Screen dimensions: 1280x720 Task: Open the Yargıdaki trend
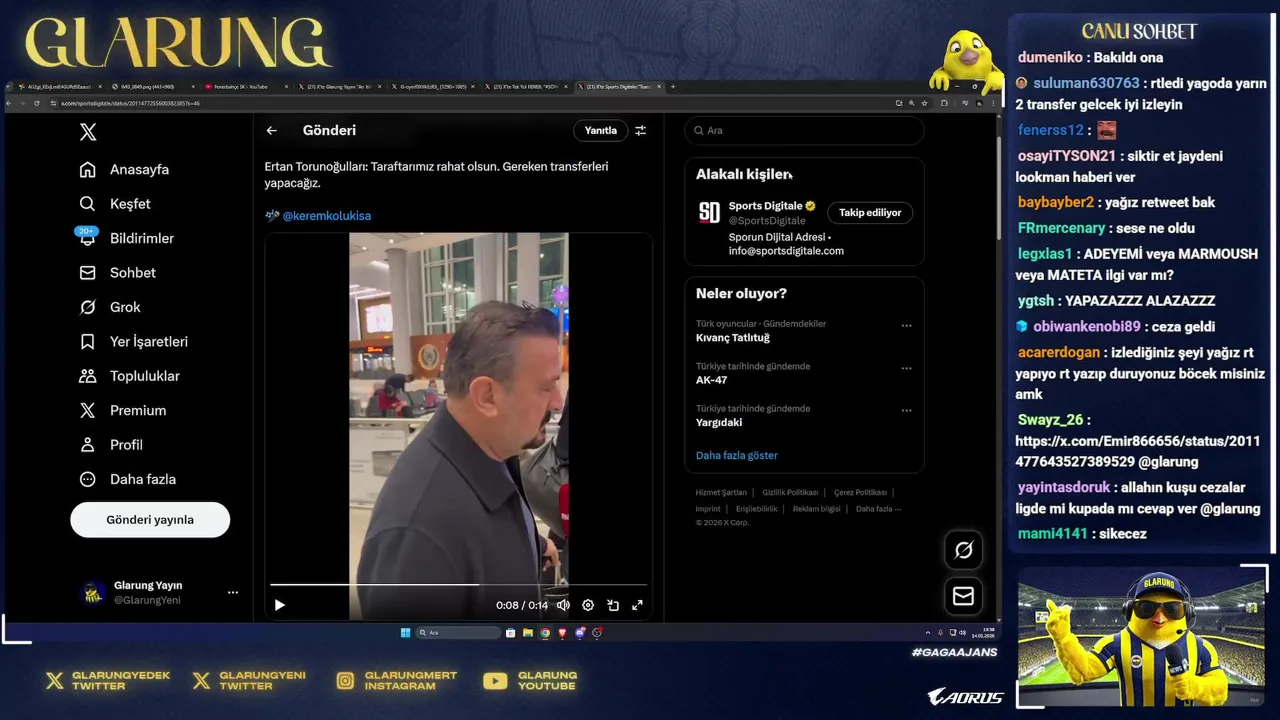click(x=719, y=422)
